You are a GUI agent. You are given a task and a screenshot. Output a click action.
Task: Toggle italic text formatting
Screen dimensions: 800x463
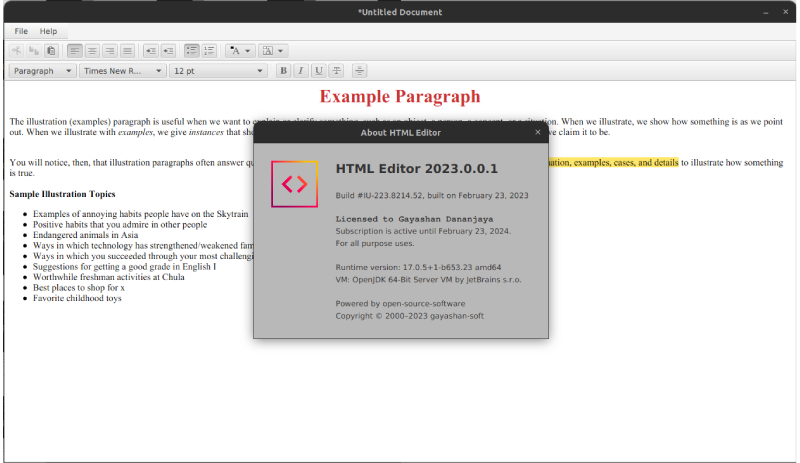[x=300, y=71]
